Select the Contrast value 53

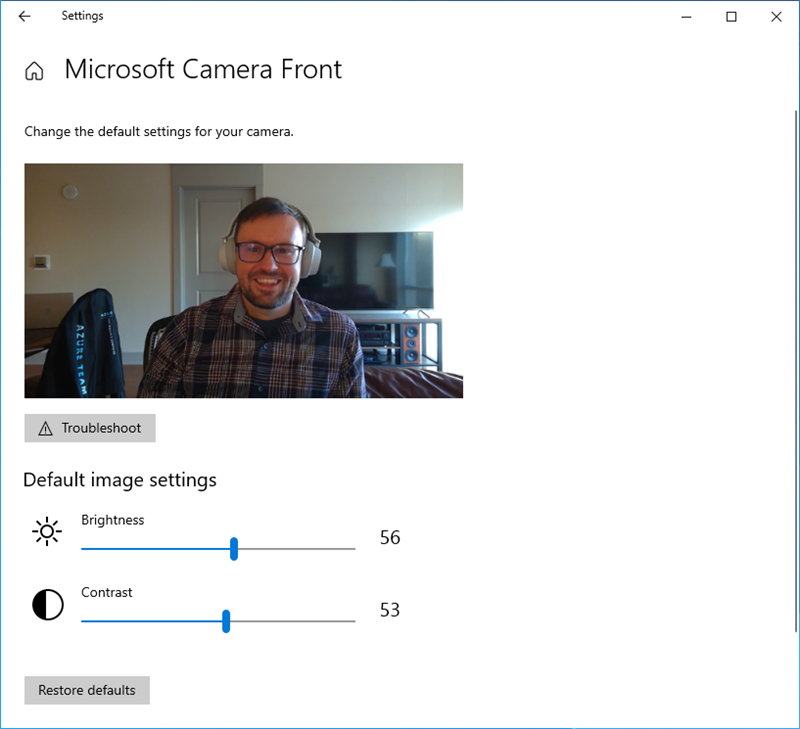pos(389,610)
